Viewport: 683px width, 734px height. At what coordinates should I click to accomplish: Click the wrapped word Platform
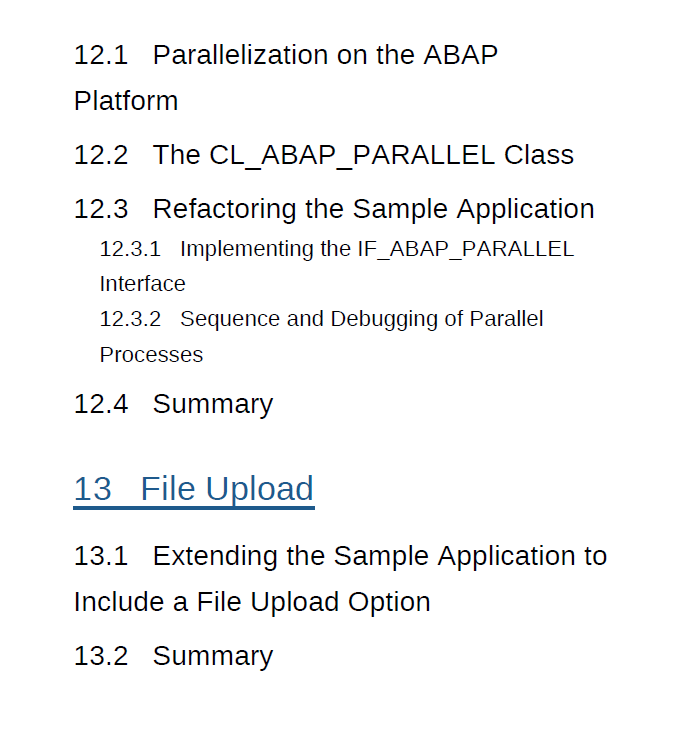coord(126,101)
